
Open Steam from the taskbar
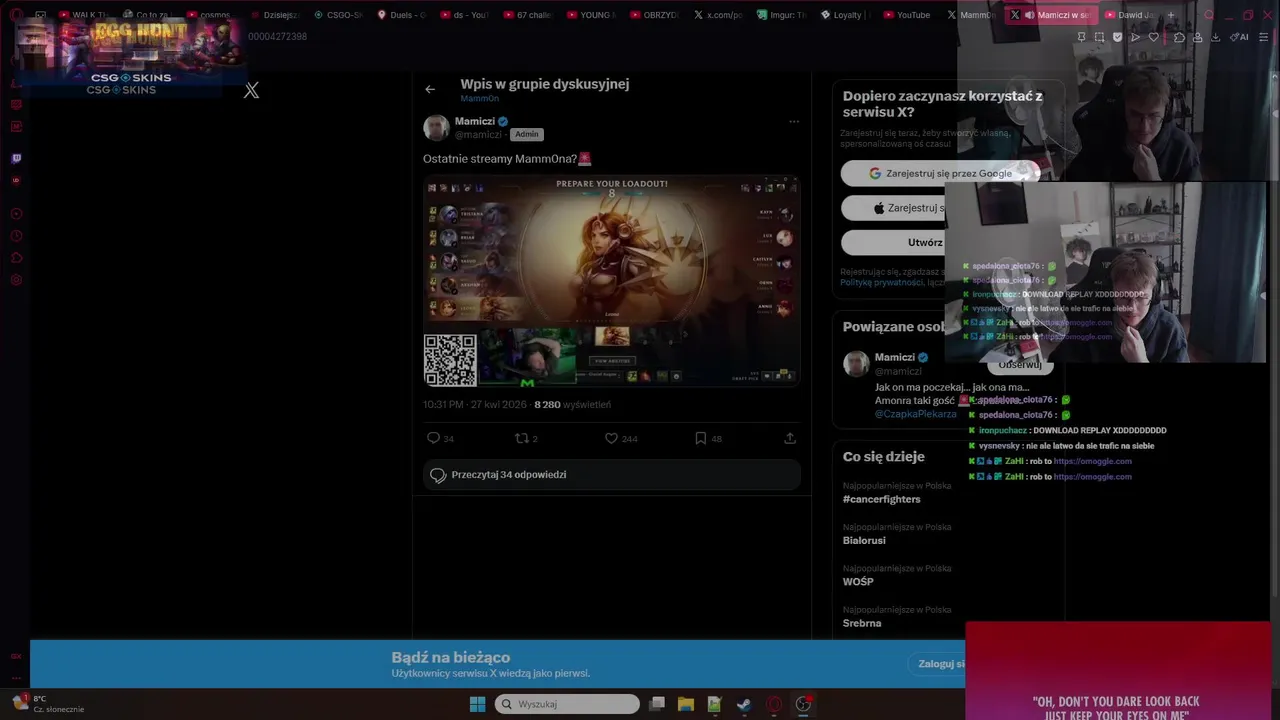pyautogui.click(x=744, y=704)
